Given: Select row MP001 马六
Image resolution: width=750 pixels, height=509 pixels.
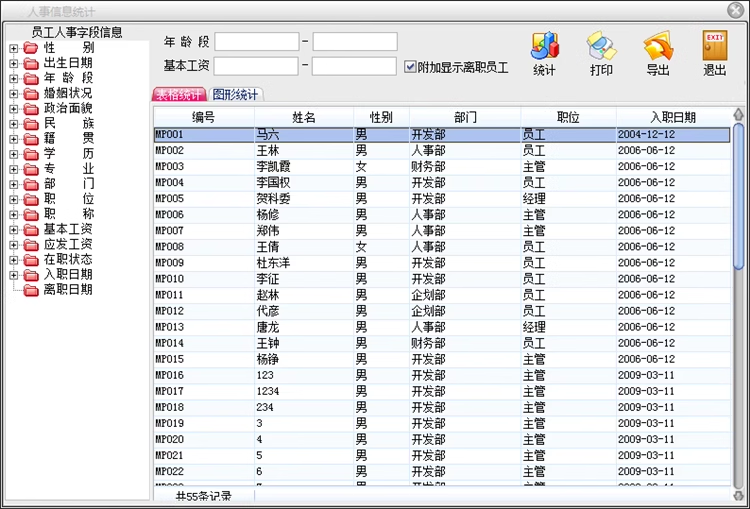Looking at the screenshot, I should tap(442, 134).
